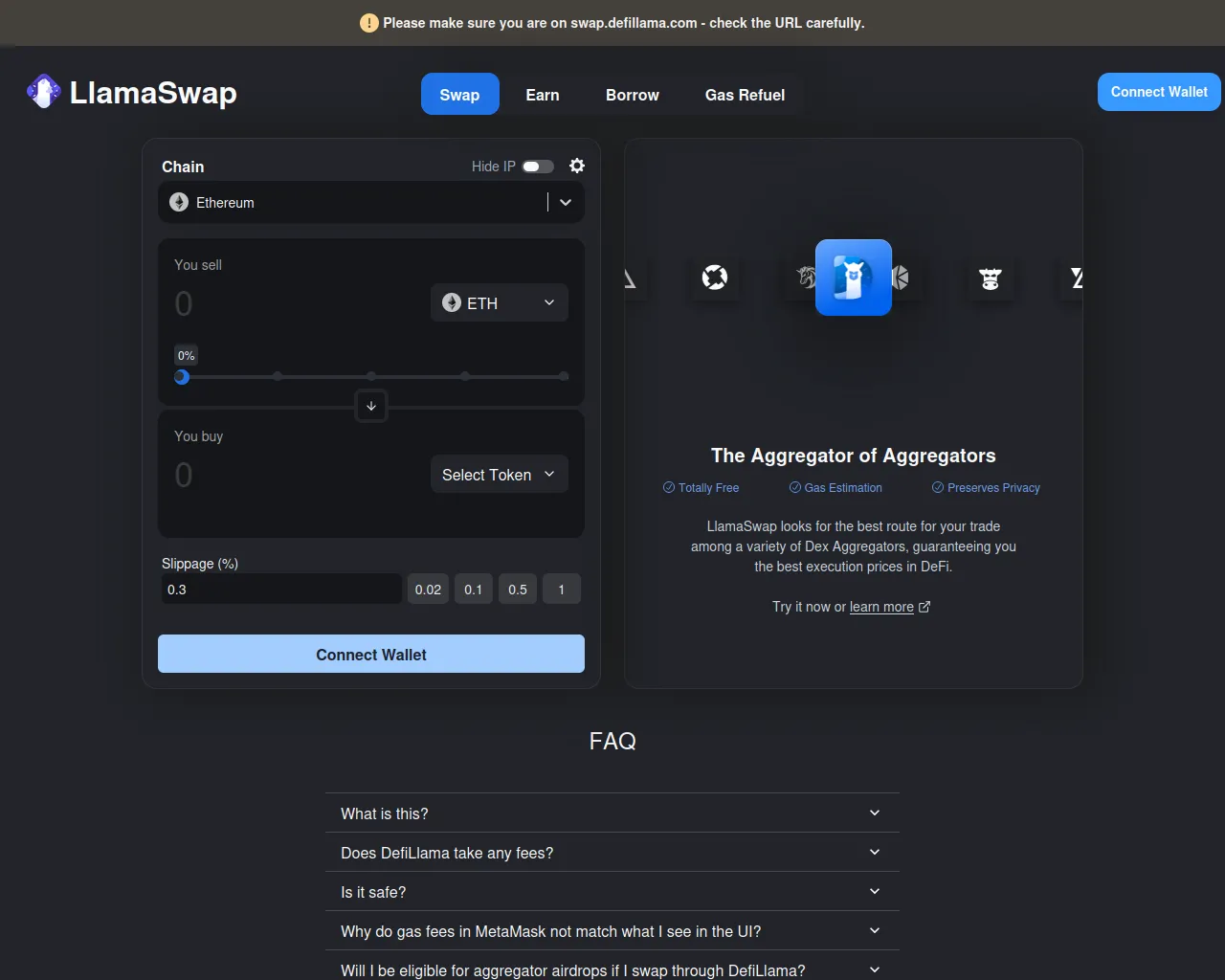Open the ETH sell token selector
The image size is (1225, 980).
click(500, 302)
